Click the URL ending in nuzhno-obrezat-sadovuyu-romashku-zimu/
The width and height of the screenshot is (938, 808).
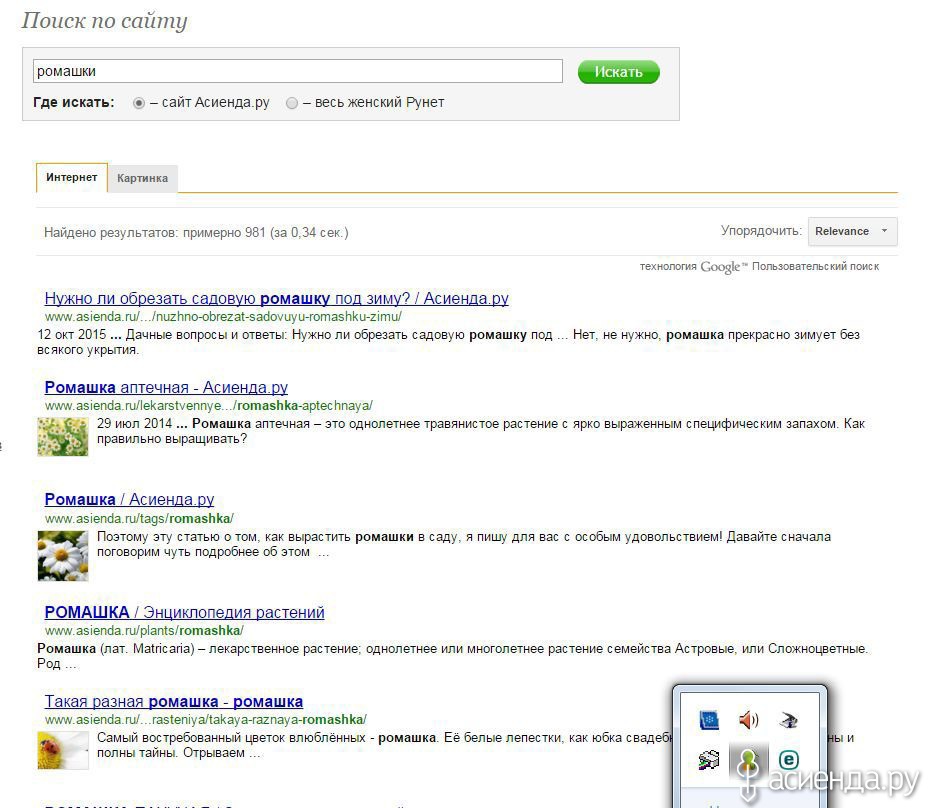click(x=223, y=316)
